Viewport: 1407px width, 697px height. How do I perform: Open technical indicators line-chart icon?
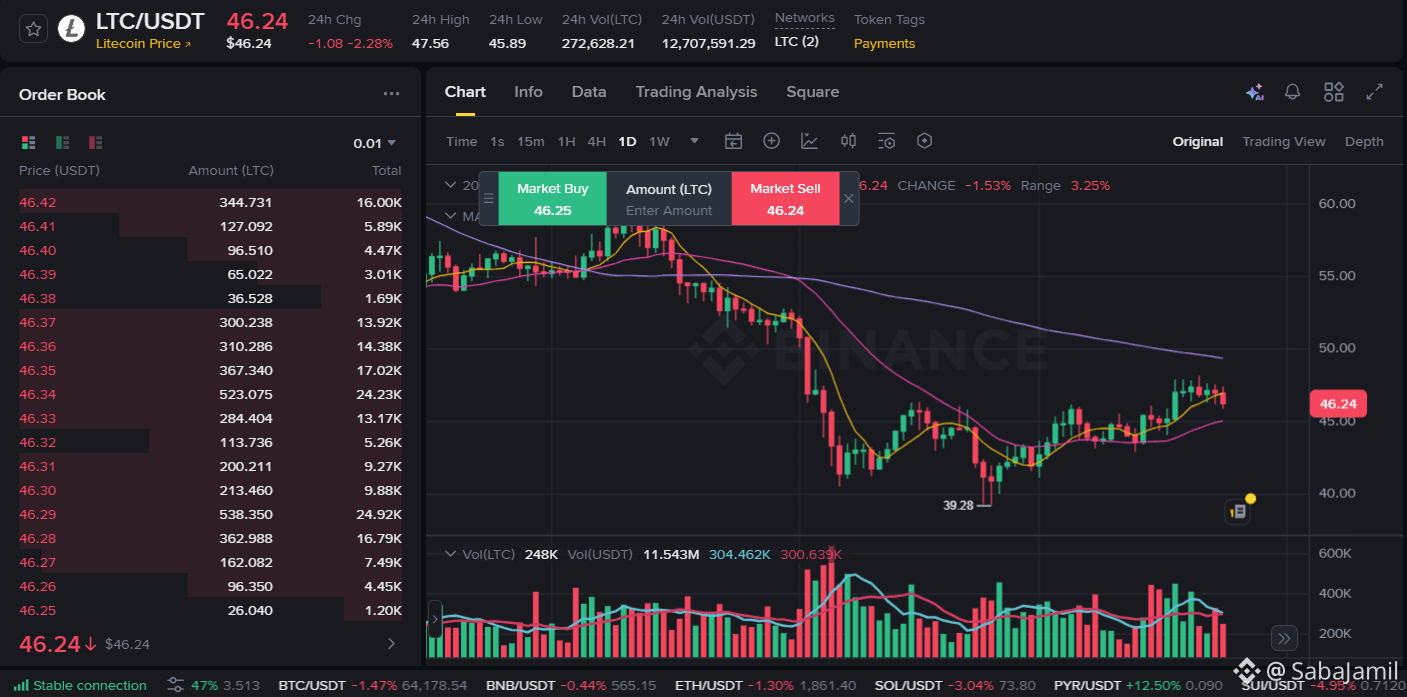809,141
